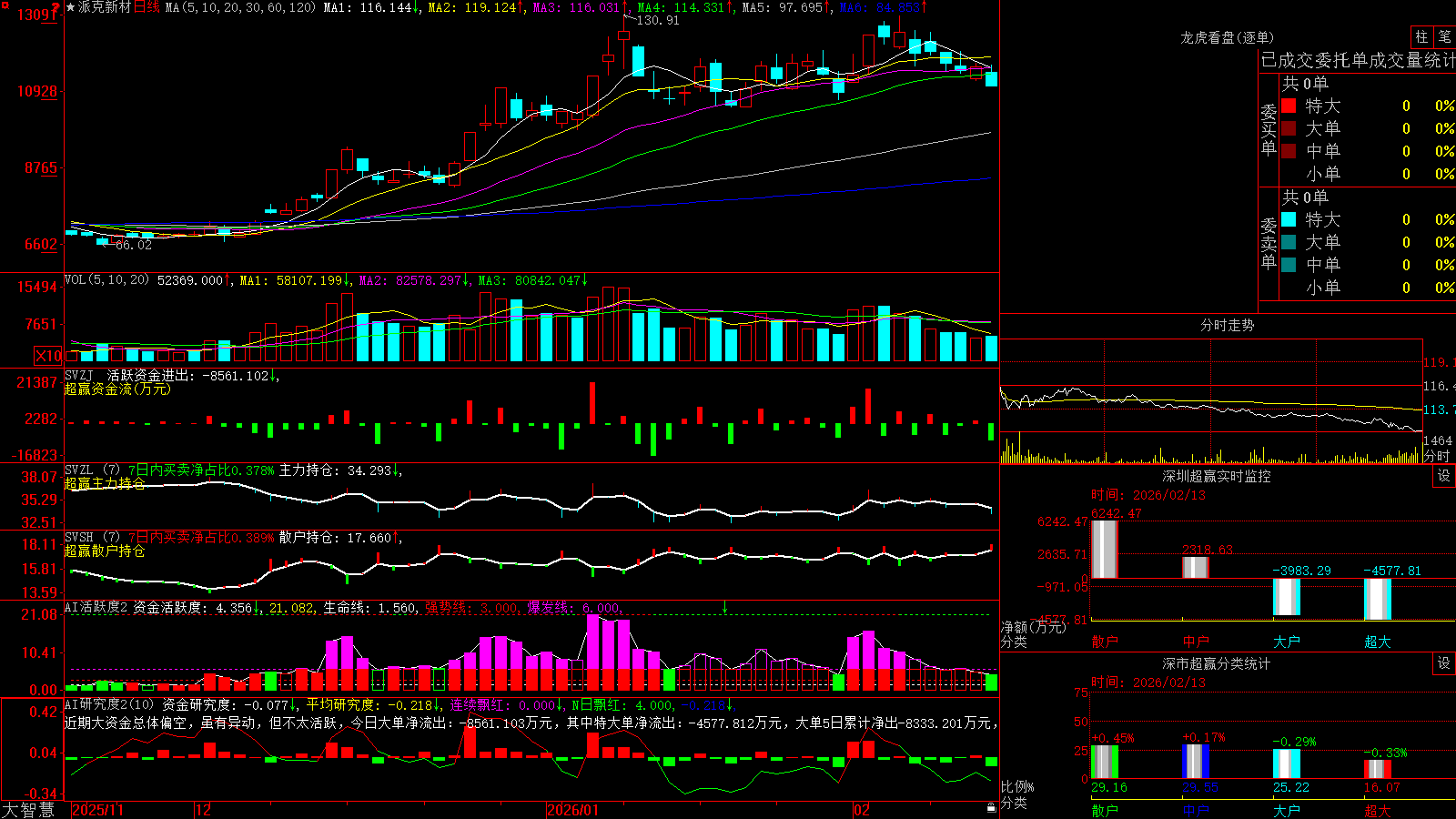Click the 爆发线: 6.000 value

pyautogui.click(x=573, y=608)
